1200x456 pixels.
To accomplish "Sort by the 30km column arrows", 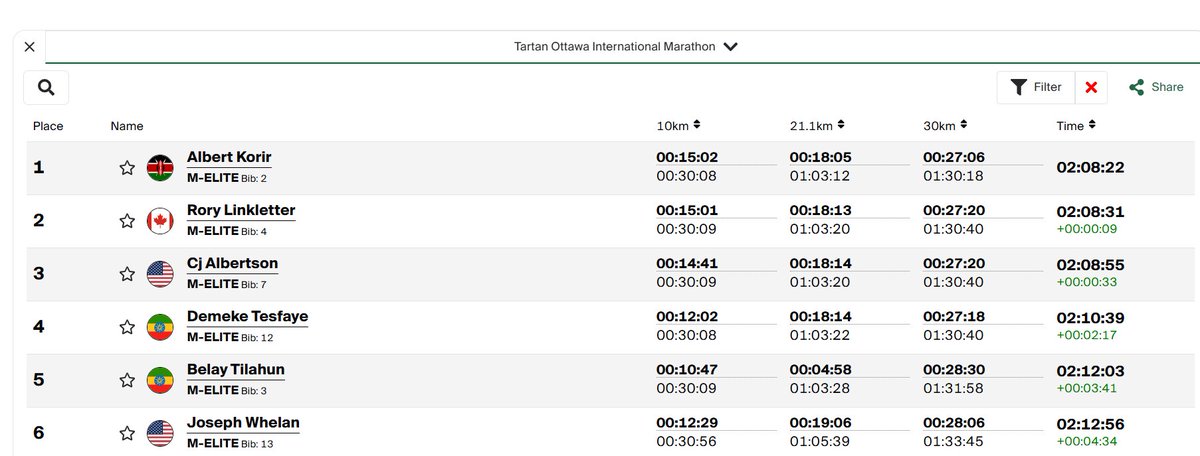I will tap(964, 125).
